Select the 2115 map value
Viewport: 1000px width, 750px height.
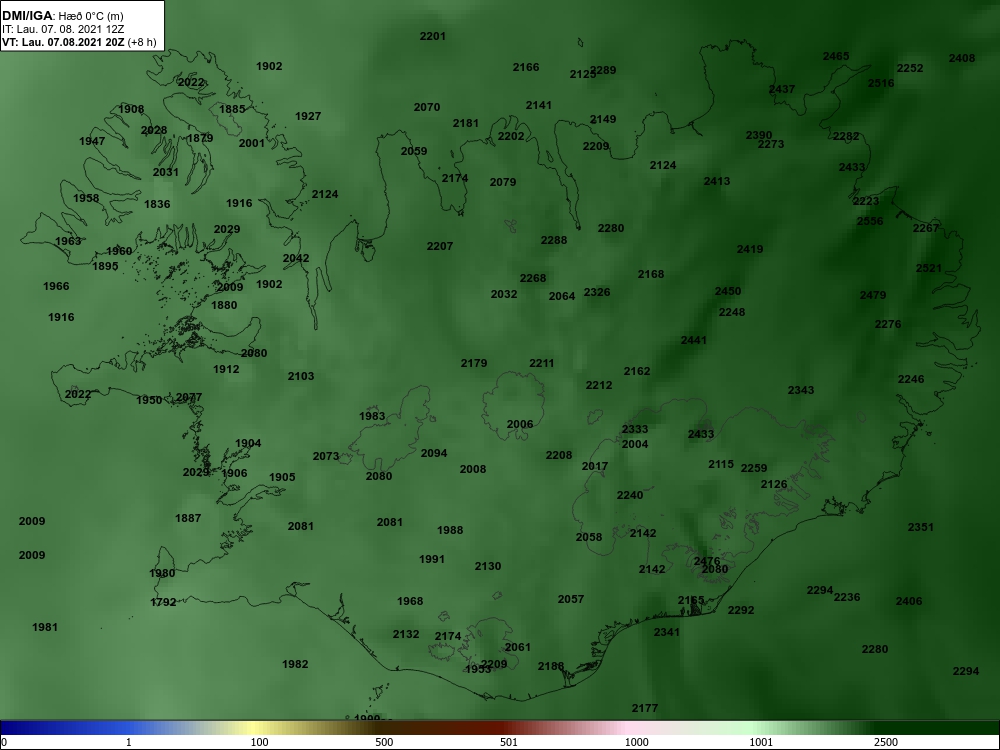click(721, 465)
